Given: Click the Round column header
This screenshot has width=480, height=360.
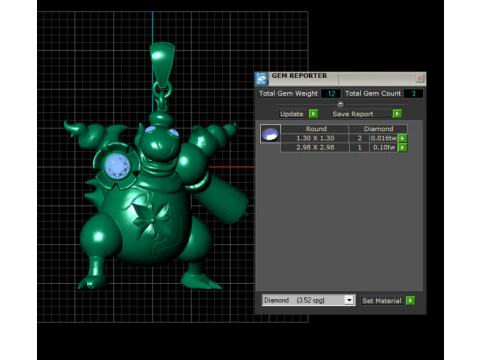Looking at the screenshot, I should [x=316, y=129].
